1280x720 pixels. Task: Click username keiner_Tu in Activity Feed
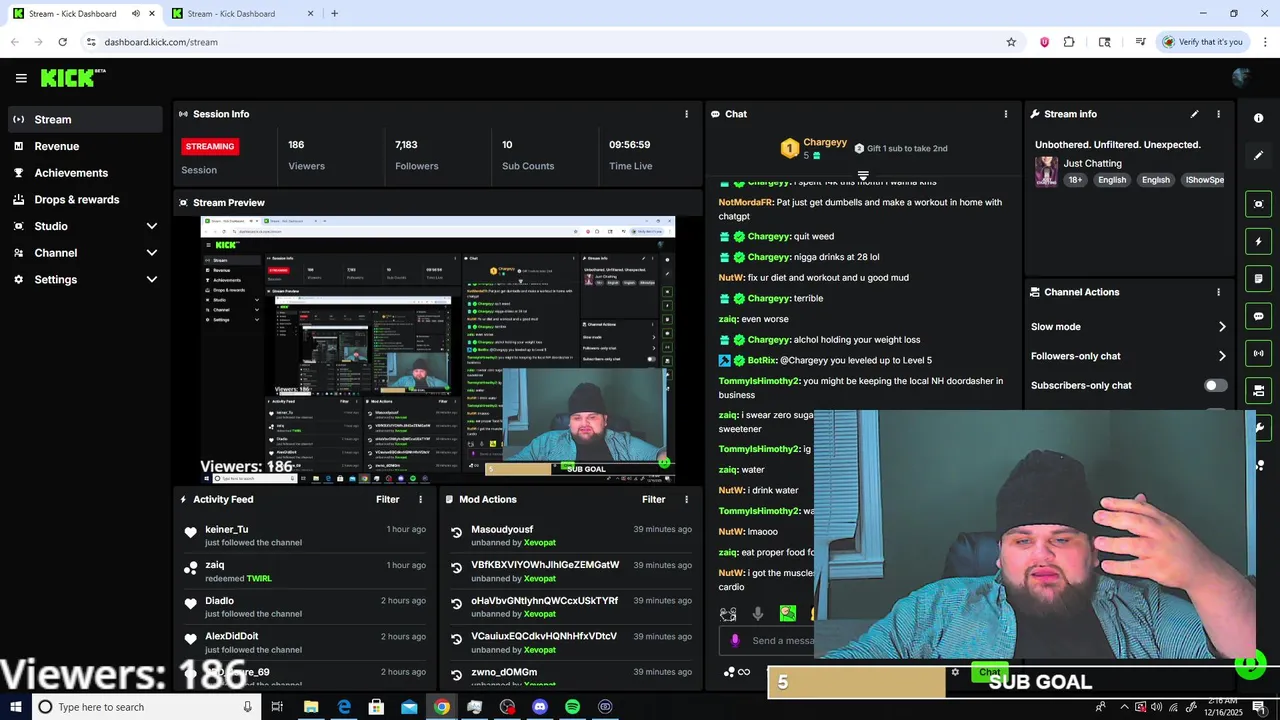pyautogui.click(x=226, y=529)
